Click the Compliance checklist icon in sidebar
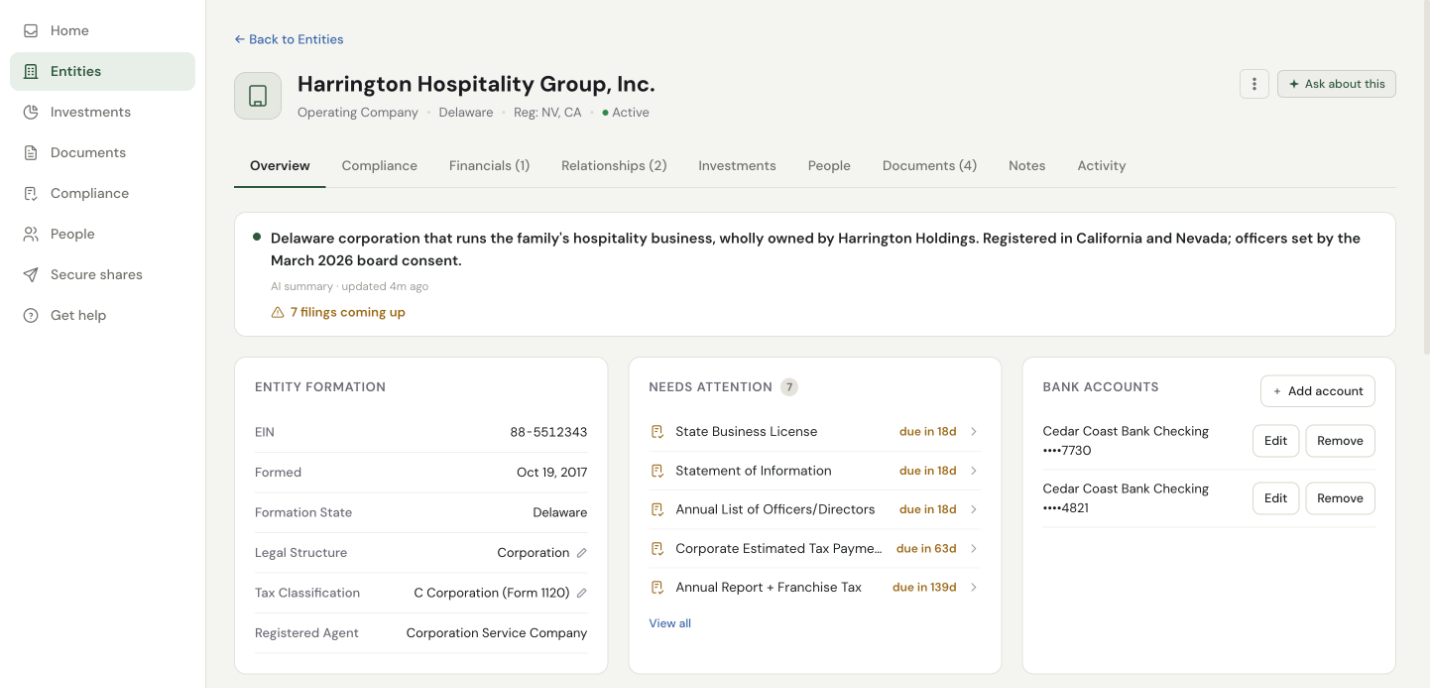Viewport: 1430px width, 688px height. point(31,193)
